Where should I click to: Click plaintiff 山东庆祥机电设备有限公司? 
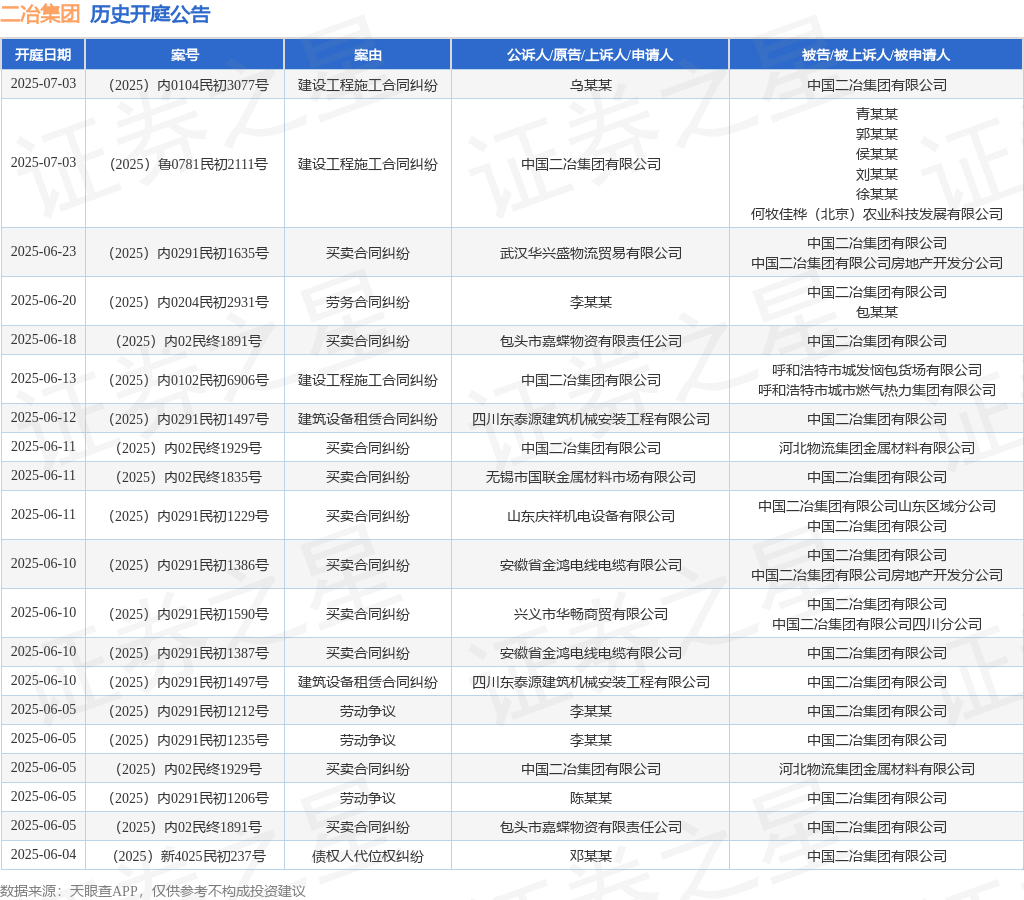point(590,516)
